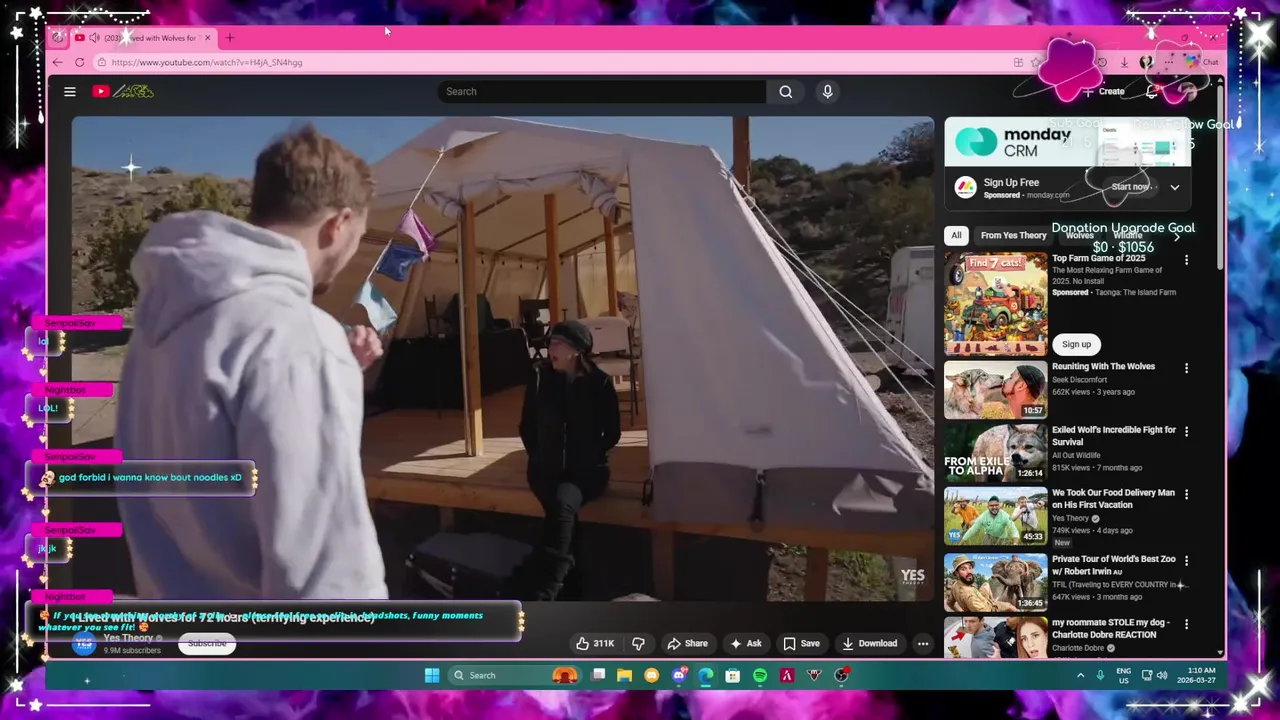Start voice search with the microphone icon
This screenshot has height=720, width=1280.
click(827, 91)
